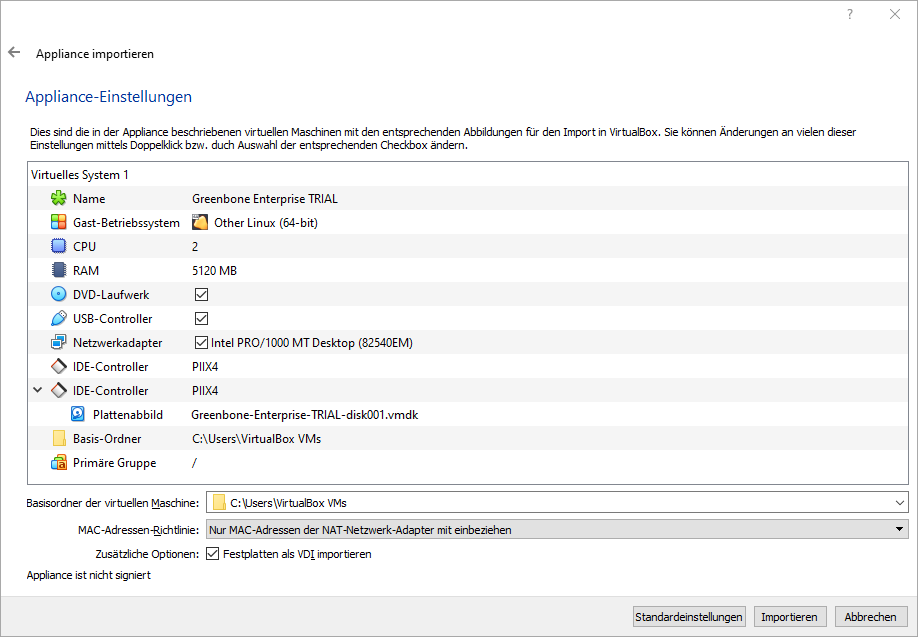Select the Name row label
This screenshot has width=918, height=637.
(89, 198)
